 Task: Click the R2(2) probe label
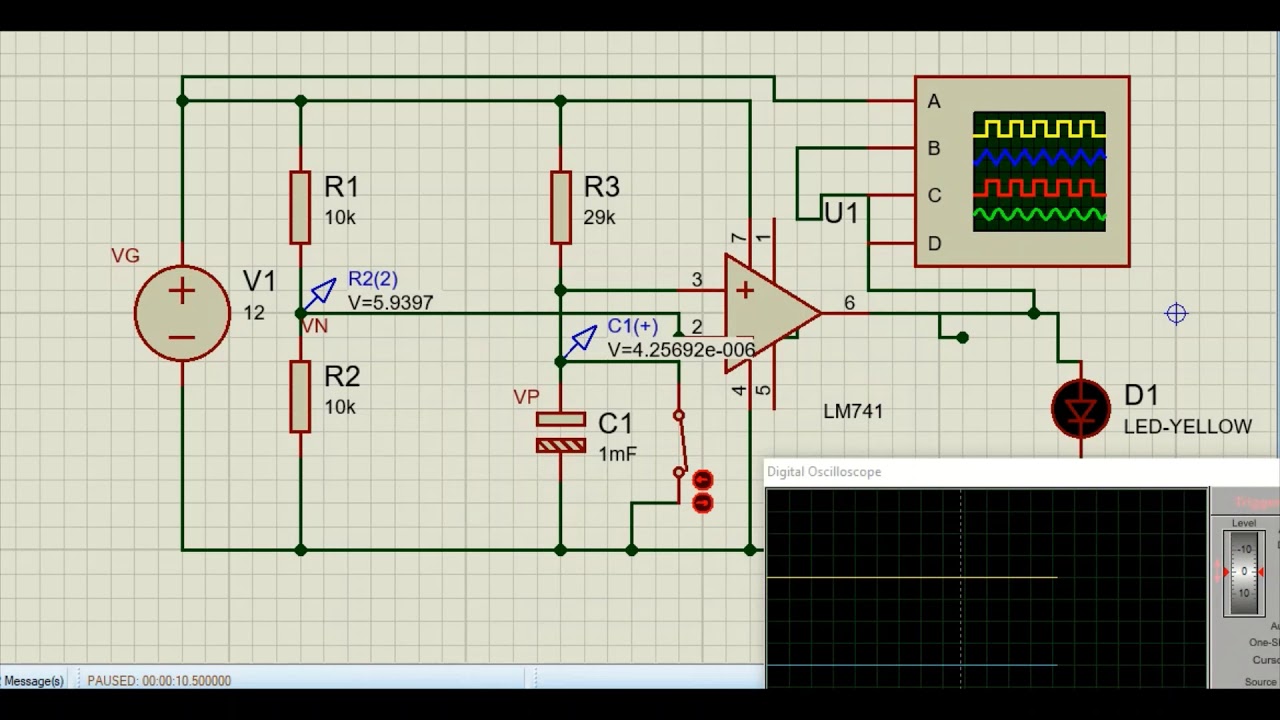tap(373, 279)
